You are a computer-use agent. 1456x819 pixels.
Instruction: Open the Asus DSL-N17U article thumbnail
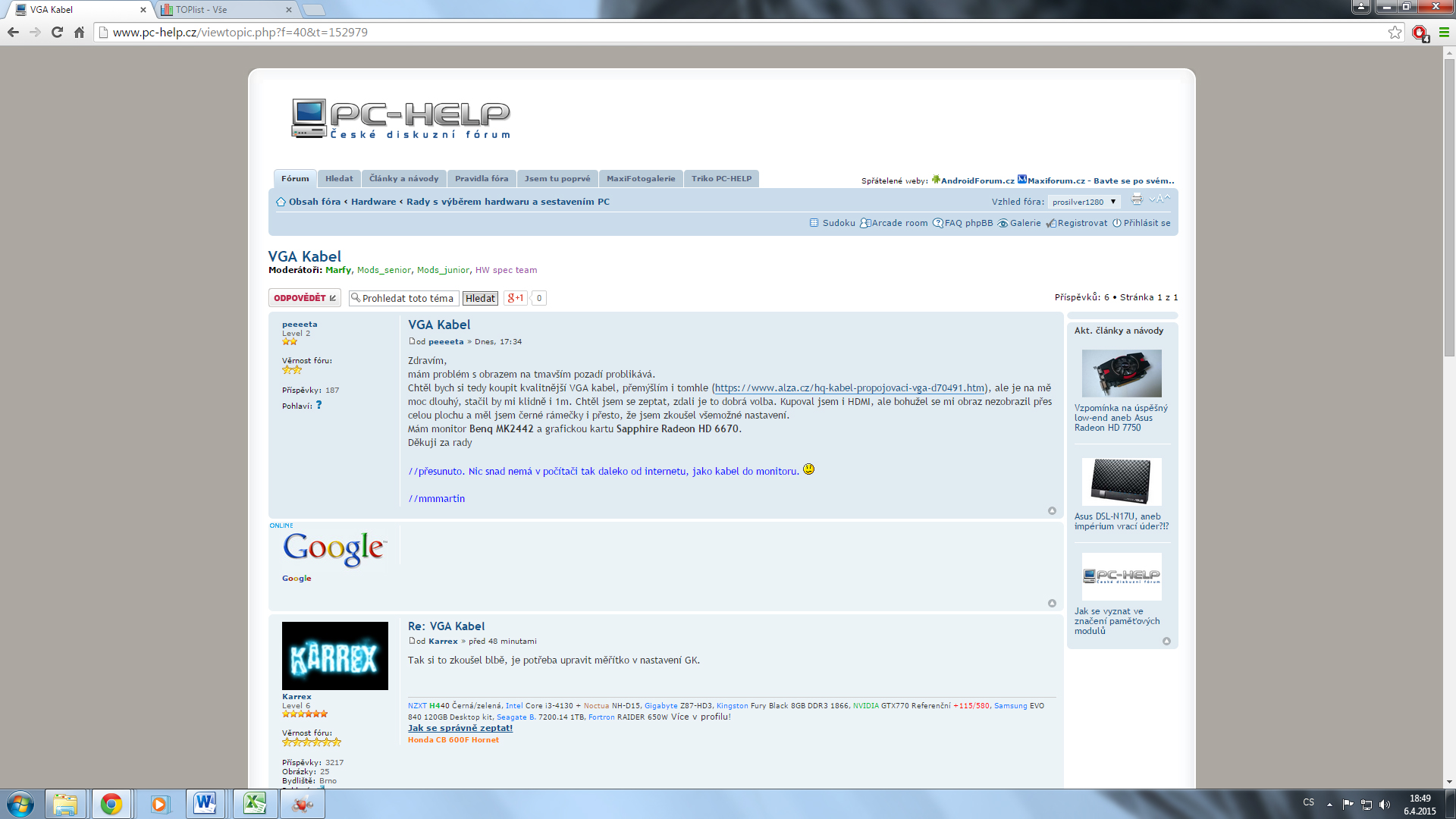click(x=1122, y=482)
